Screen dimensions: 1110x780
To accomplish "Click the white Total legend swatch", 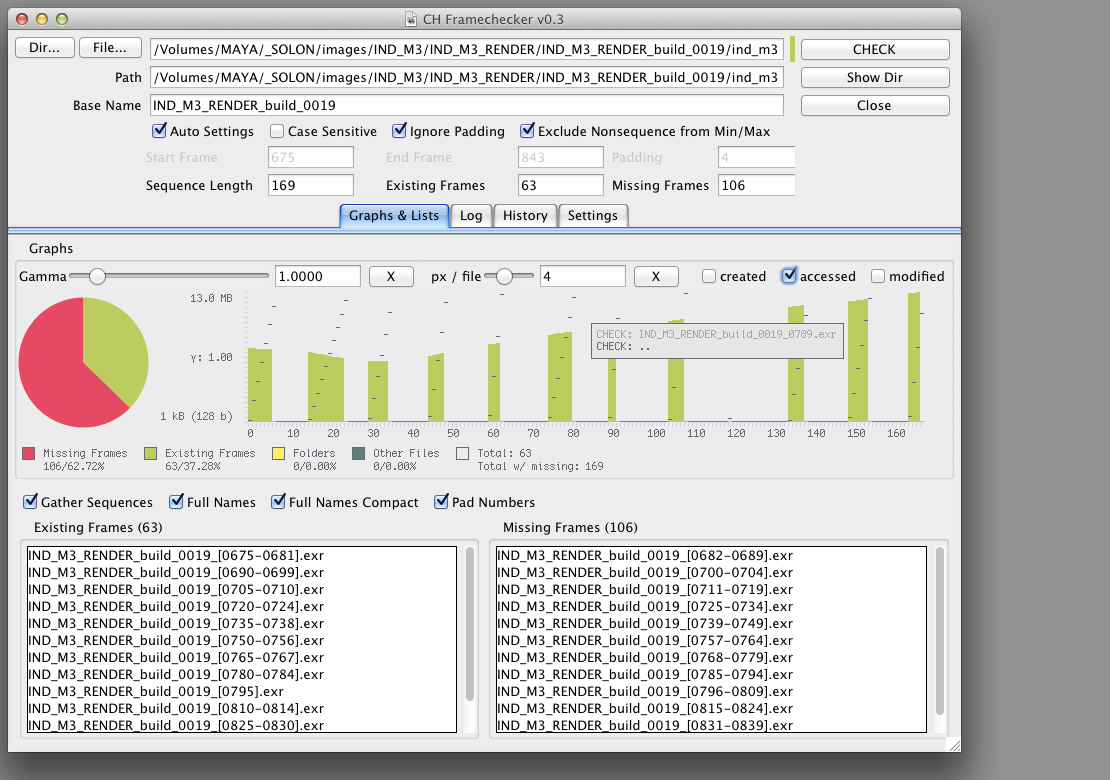I will pyautogui.click(x=462, y=454).
